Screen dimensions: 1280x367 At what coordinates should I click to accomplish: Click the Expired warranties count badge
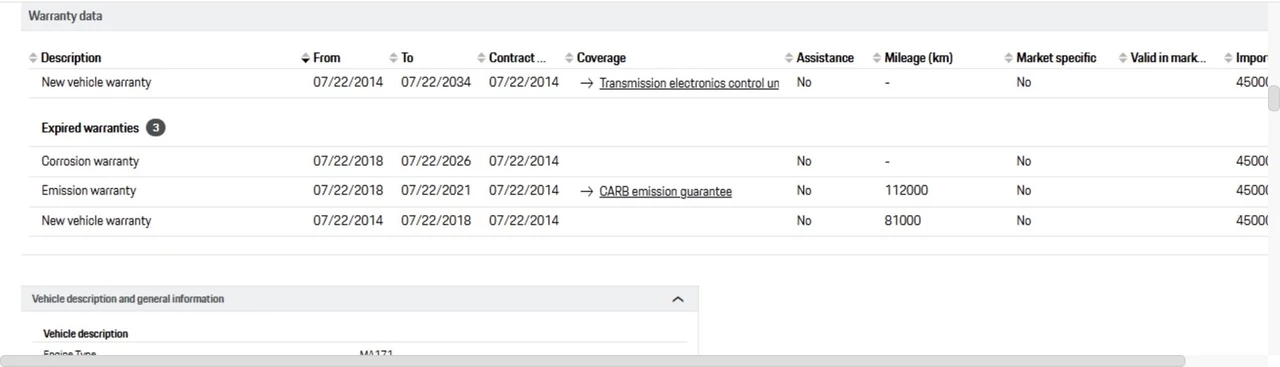(156, 128)
